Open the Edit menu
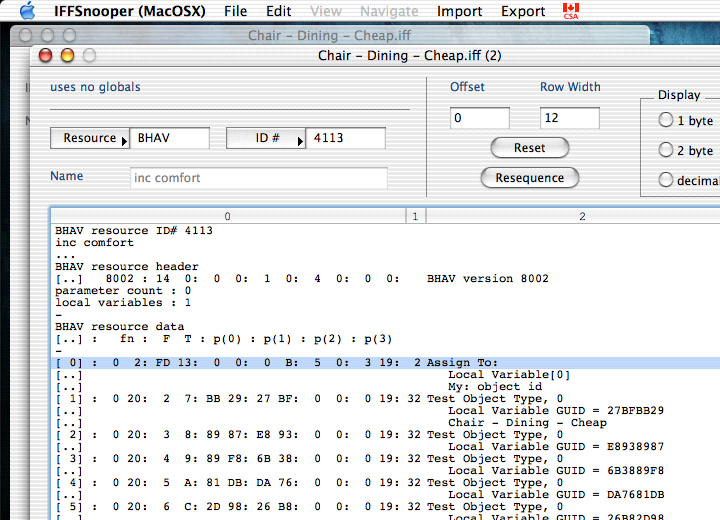The image size is (720, 520). 279,11
